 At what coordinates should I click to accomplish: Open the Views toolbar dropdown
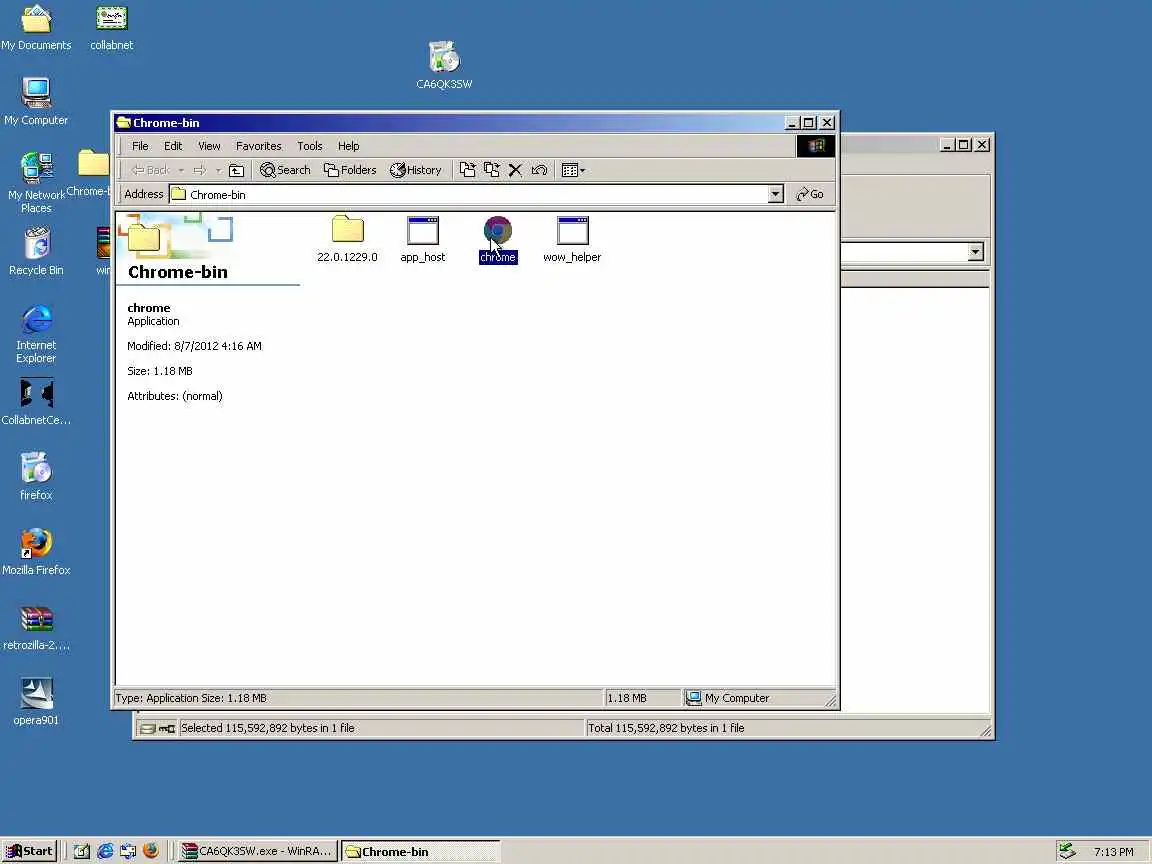(573, 170)
